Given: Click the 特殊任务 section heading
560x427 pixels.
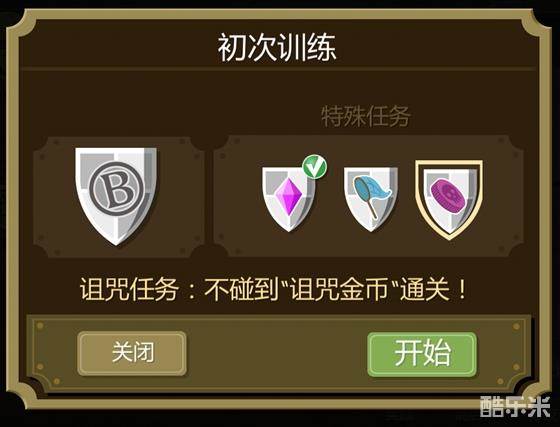Looking at the screenshot, I should tap(366, 116).
